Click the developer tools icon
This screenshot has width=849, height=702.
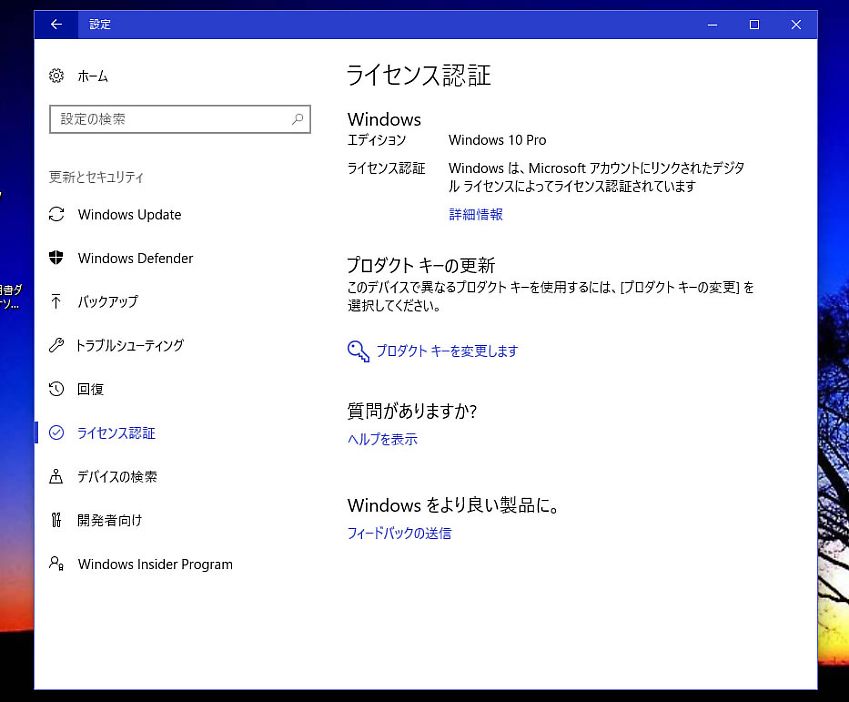pos(56,520)
